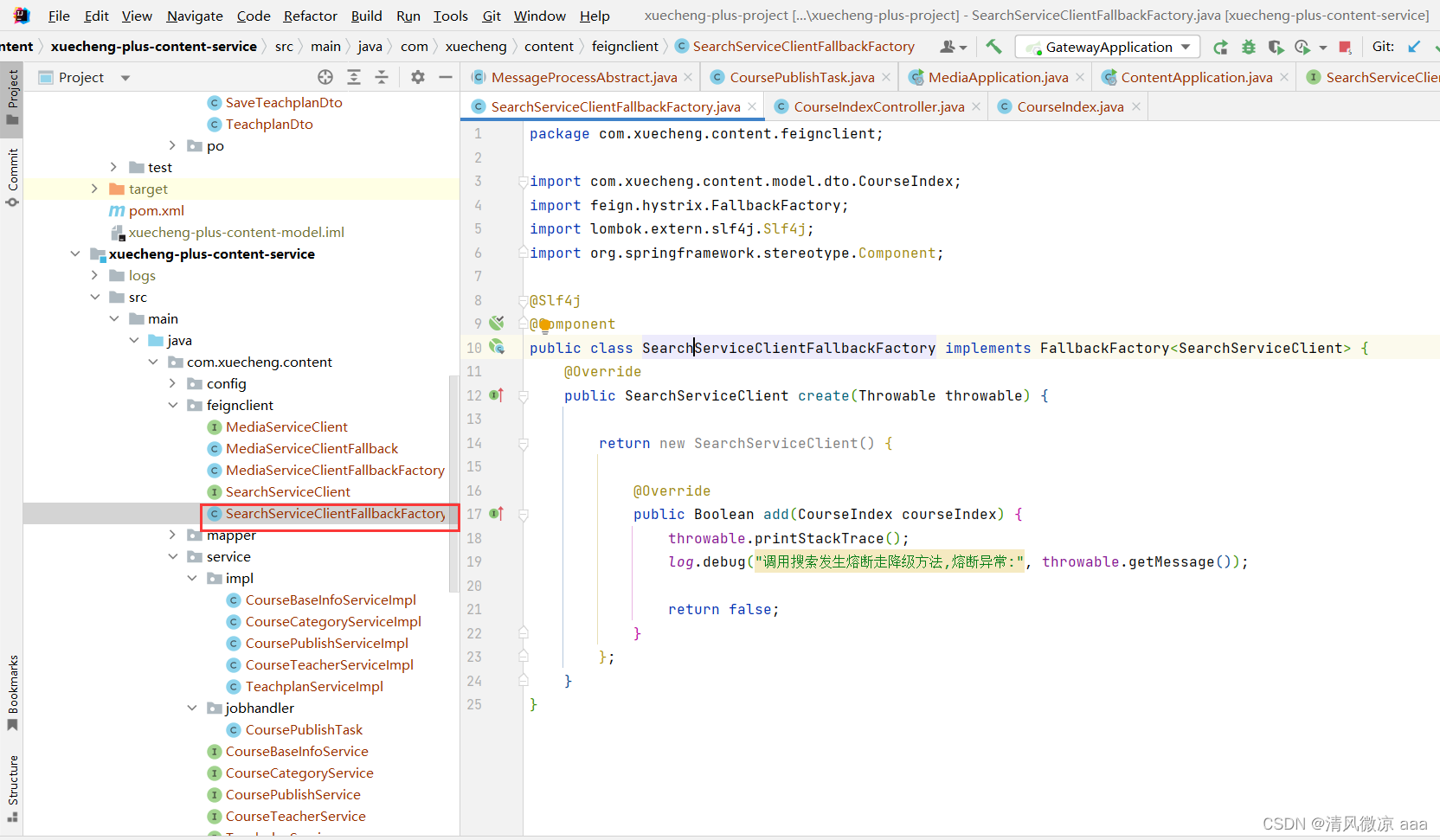Click the red Stop icon
The width and height of the screenshot is (1440, 840).
(1345, 47)
